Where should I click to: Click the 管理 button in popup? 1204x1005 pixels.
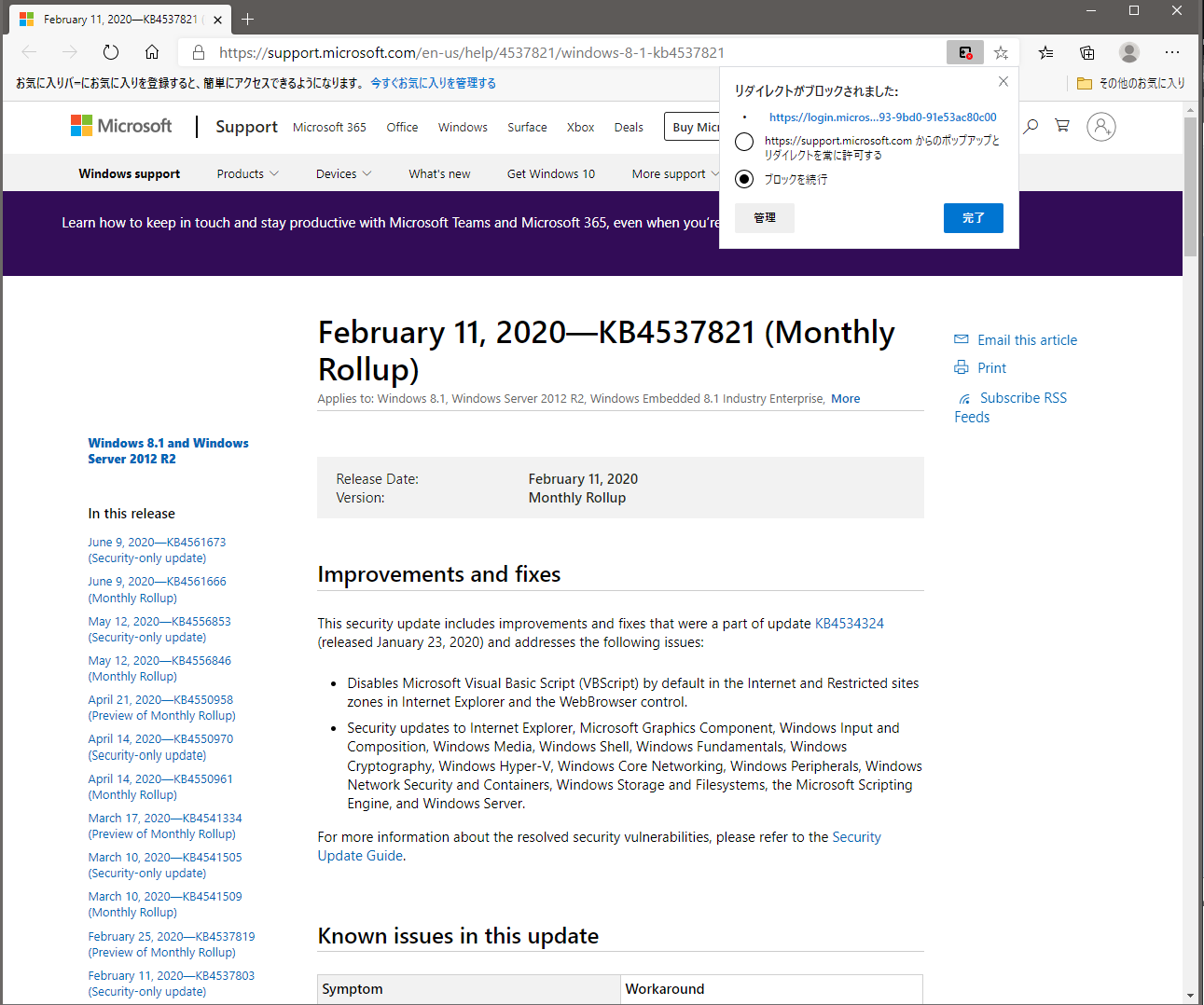(x=765, y=217)
